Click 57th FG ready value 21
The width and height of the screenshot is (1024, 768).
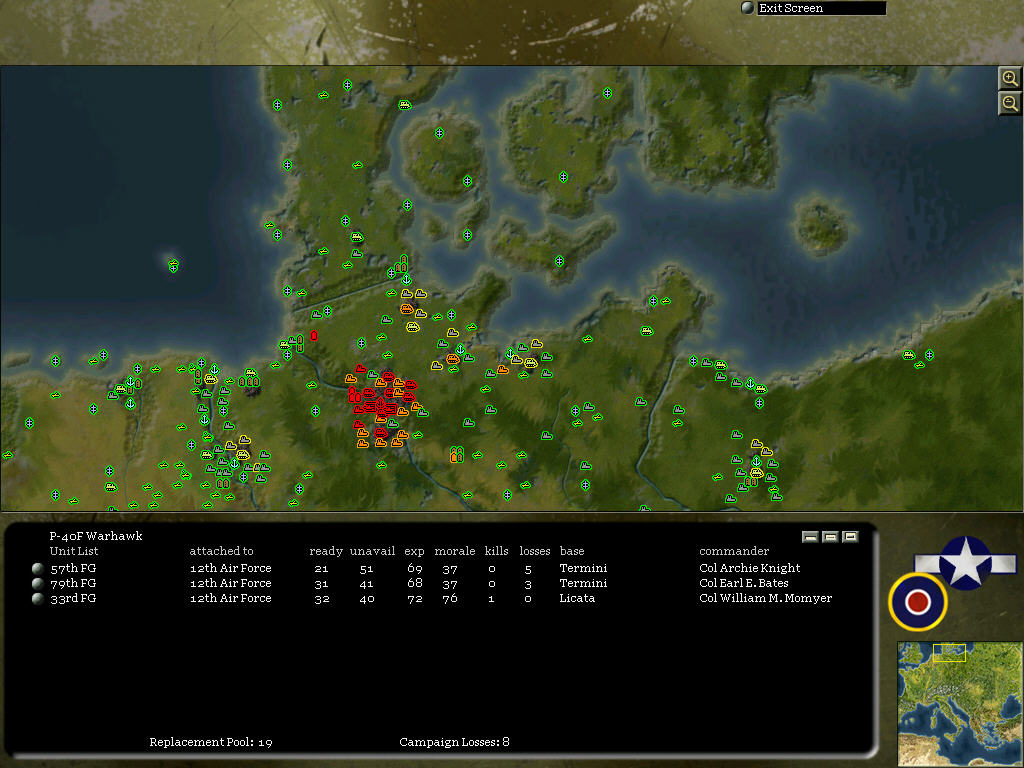(x=321, y=569)
